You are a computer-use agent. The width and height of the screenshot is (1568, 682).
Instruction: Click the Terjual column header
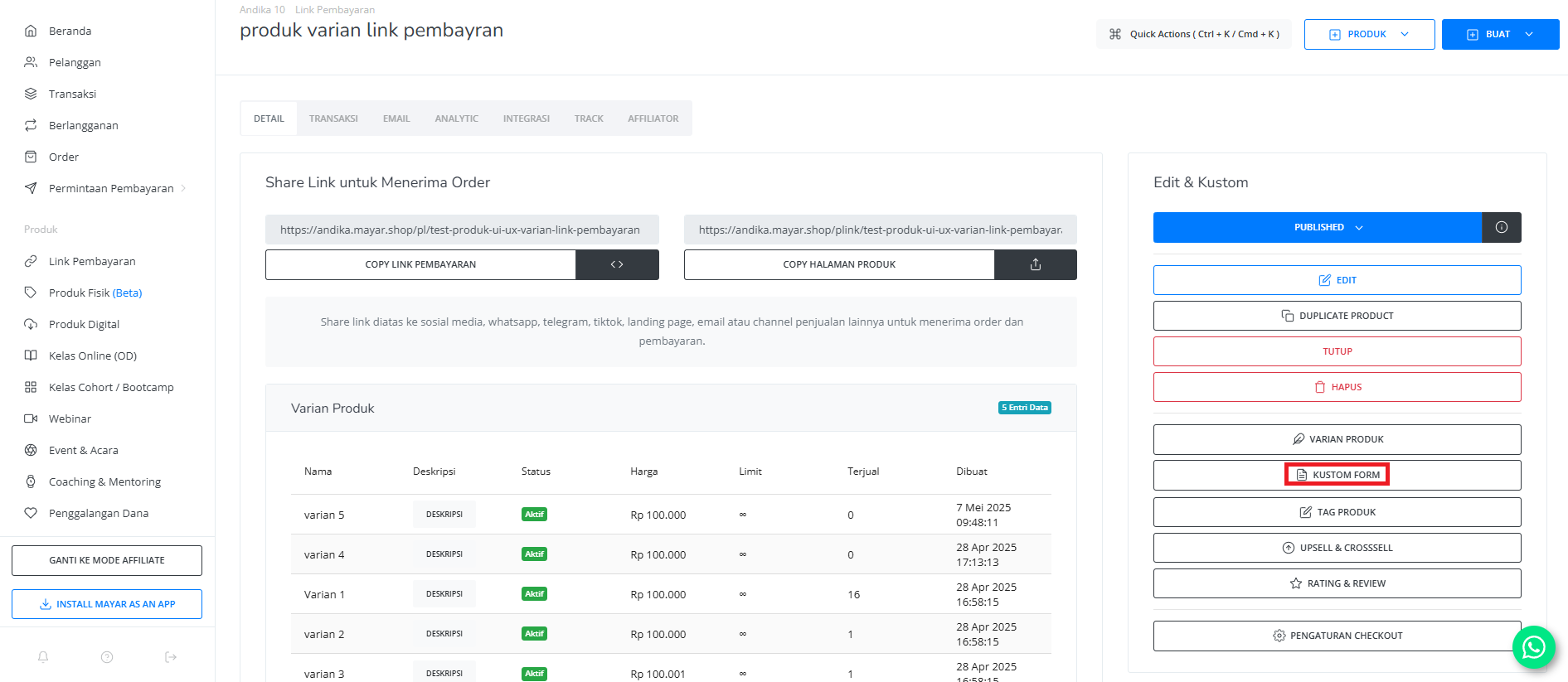coord(863,472)
